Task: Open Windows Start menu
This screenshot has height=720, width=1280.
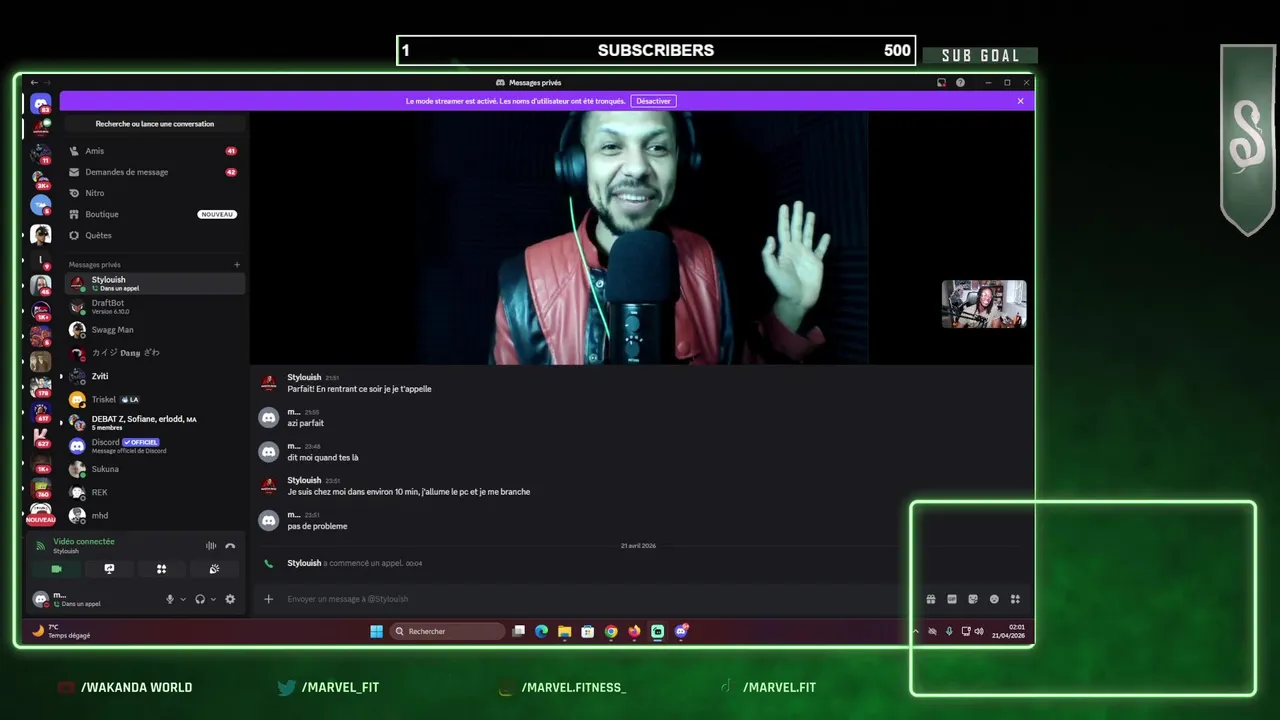Action: pos(376,631)
